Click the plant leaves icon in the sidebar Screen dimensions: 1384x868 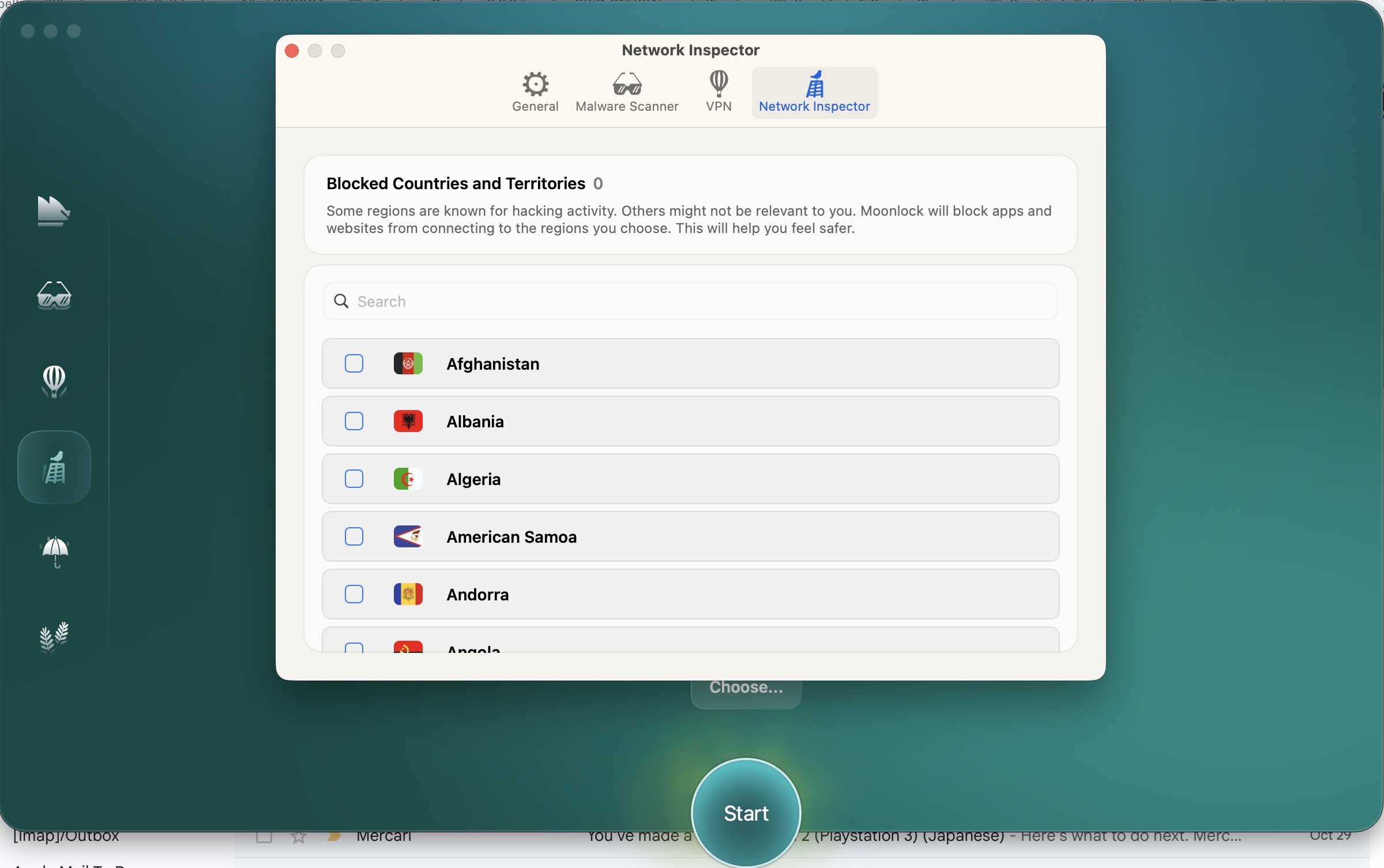pyautogui.click(x=53, y=637)
